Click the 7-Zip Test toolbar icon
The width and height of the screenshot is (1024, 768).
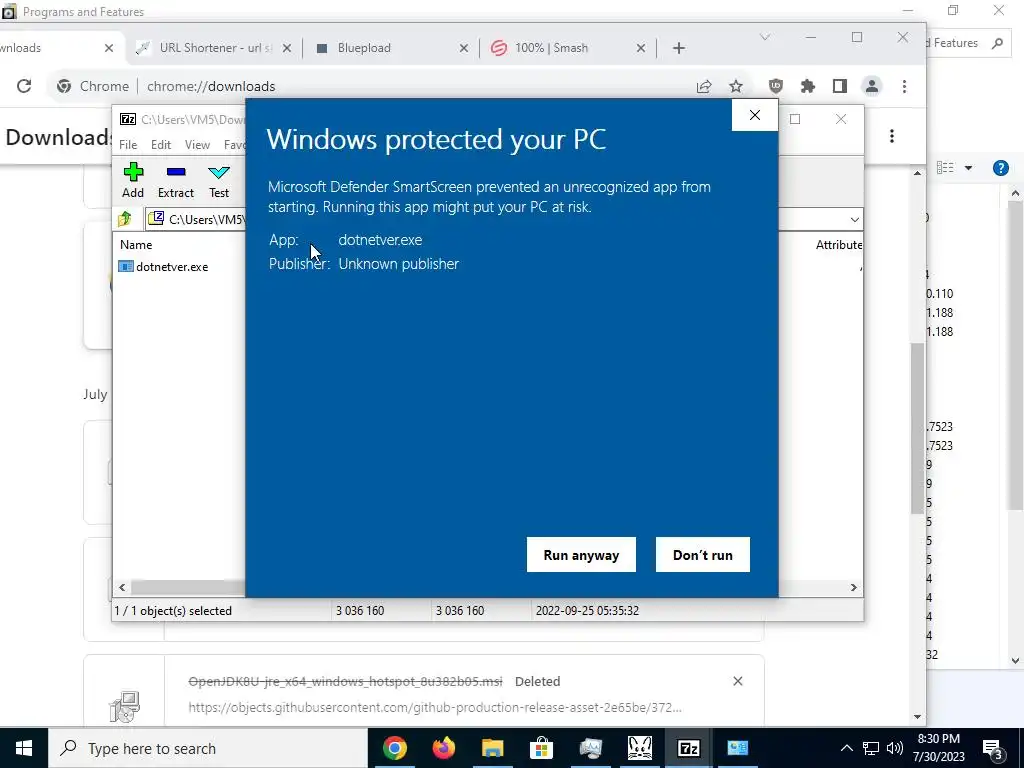pyautogui.click(x=219, y=180)
